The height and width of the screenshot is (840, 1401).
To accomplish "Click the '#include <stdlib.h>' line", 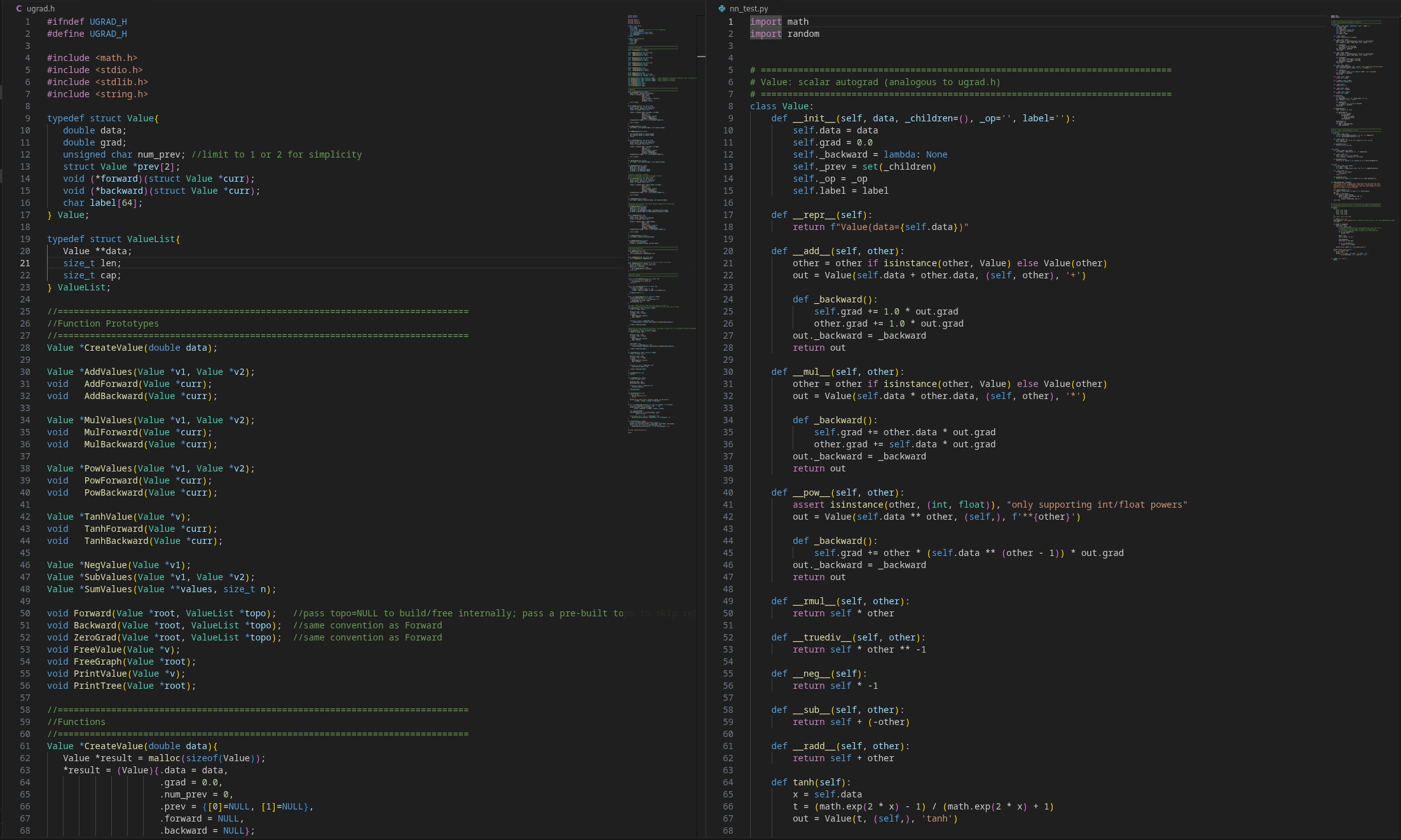I will pyautogui.click(x=97, y=82).
